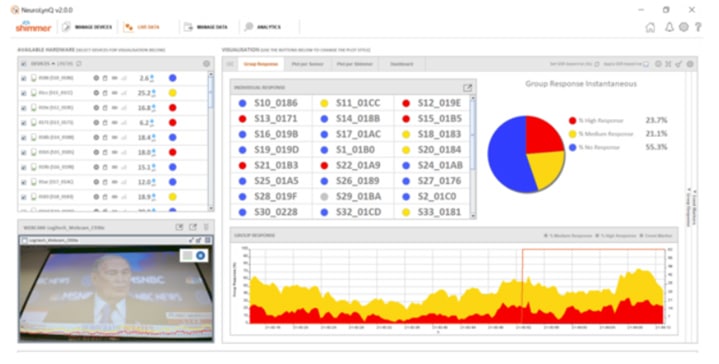Viewport: 719px width, 364px height.
Task: Uncheck the device checkbox in the 6.2 row
Action: pyautogui.click(x=23, y=122)
